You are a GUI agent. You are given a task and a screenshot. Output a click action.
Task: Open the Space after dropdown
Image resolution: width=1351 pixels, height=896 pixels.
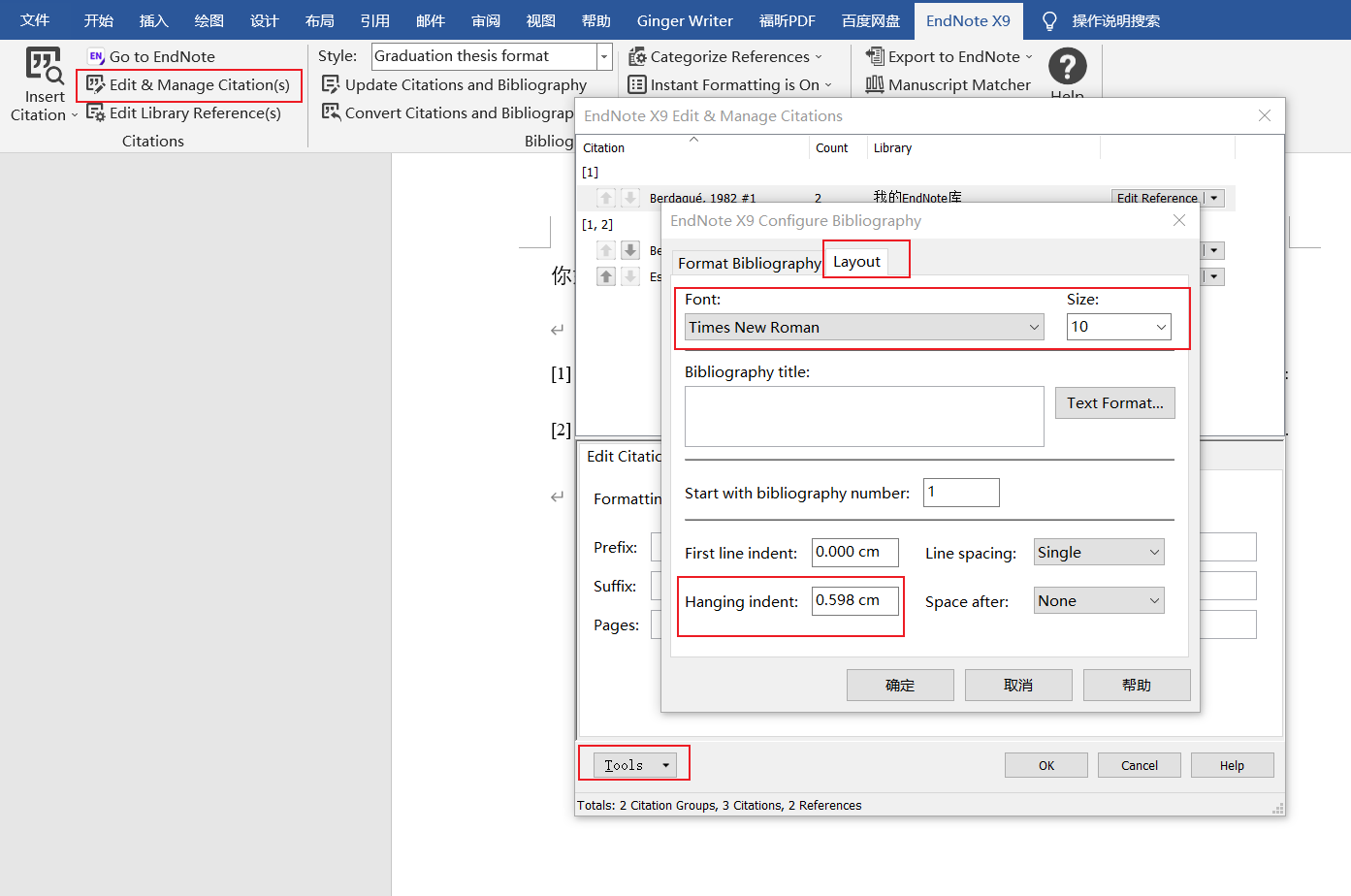point(1099,601)
